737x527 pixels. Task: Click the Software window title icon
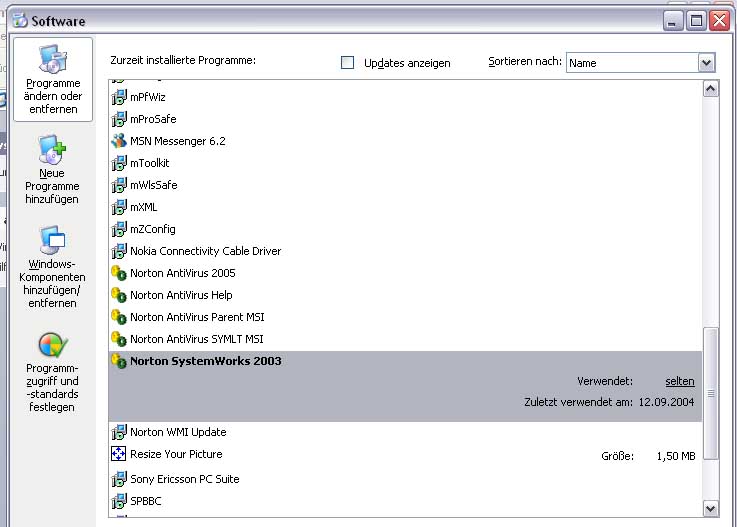(20, 20)
